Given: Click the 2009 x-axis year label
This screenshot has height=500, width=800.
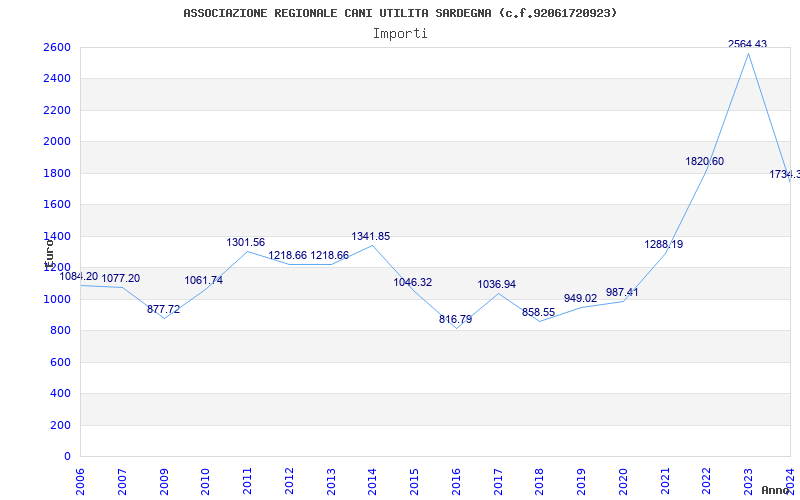Looking at the screenshot, I should coord(164,482).
